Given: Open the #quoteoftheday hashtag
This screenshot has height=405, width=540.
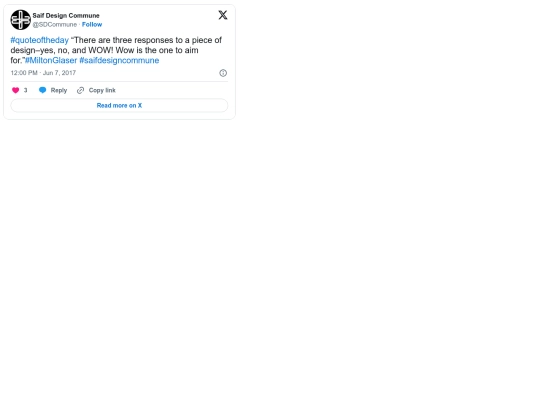Looking at the screenshot, I should coord(40,40).
